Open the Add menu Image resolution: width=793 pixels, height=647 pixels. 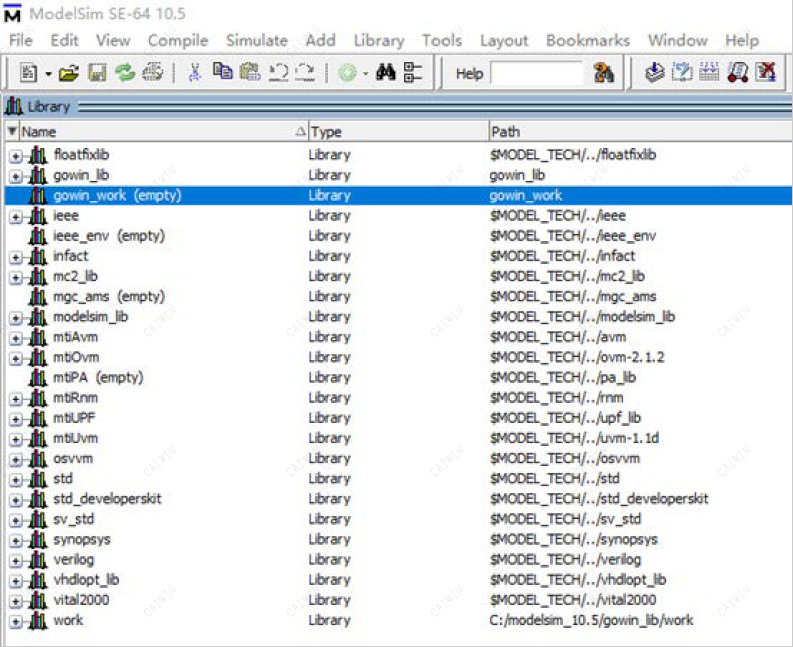tap(321, 40)
